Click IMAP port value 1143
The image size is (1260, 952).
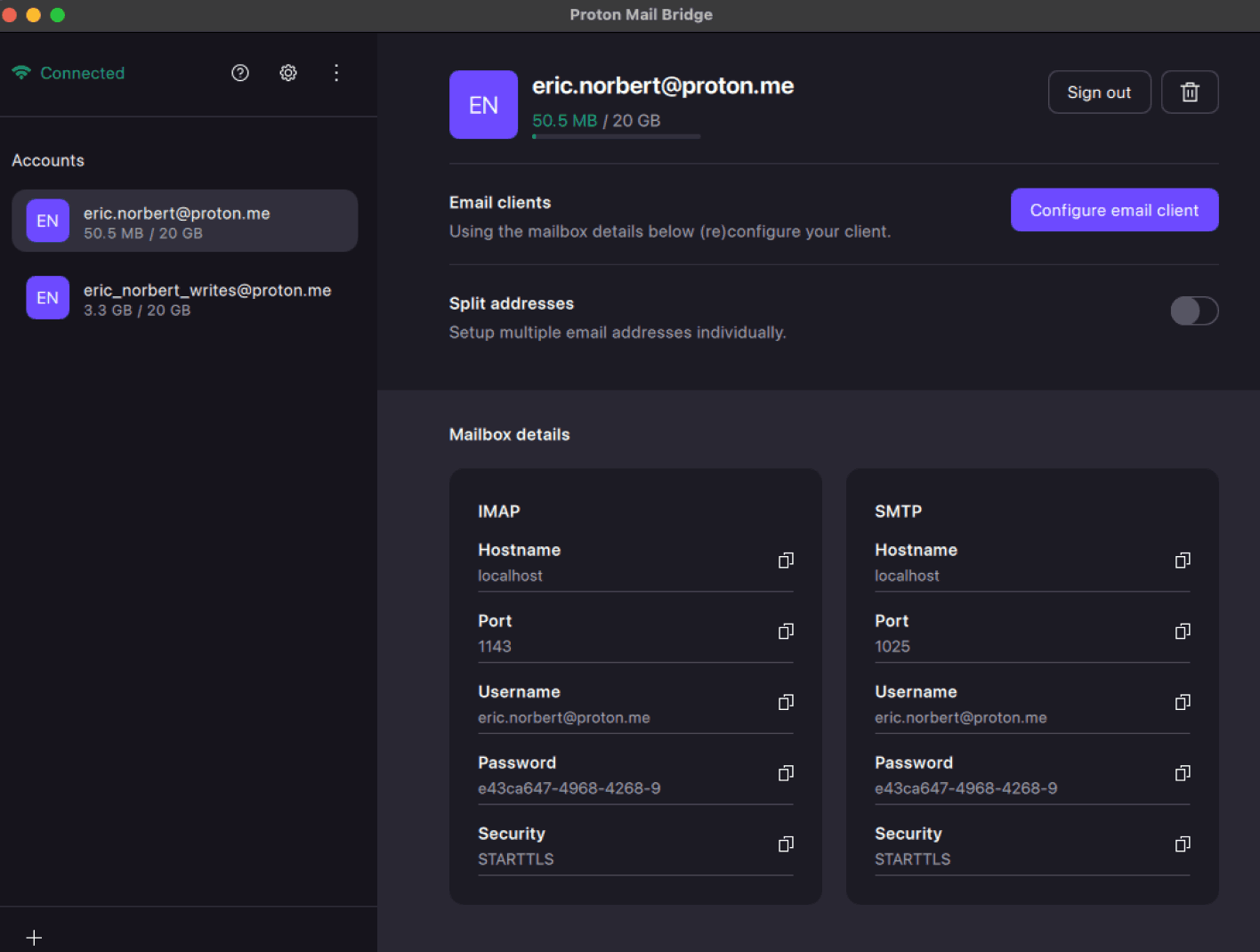pos(495,647)
